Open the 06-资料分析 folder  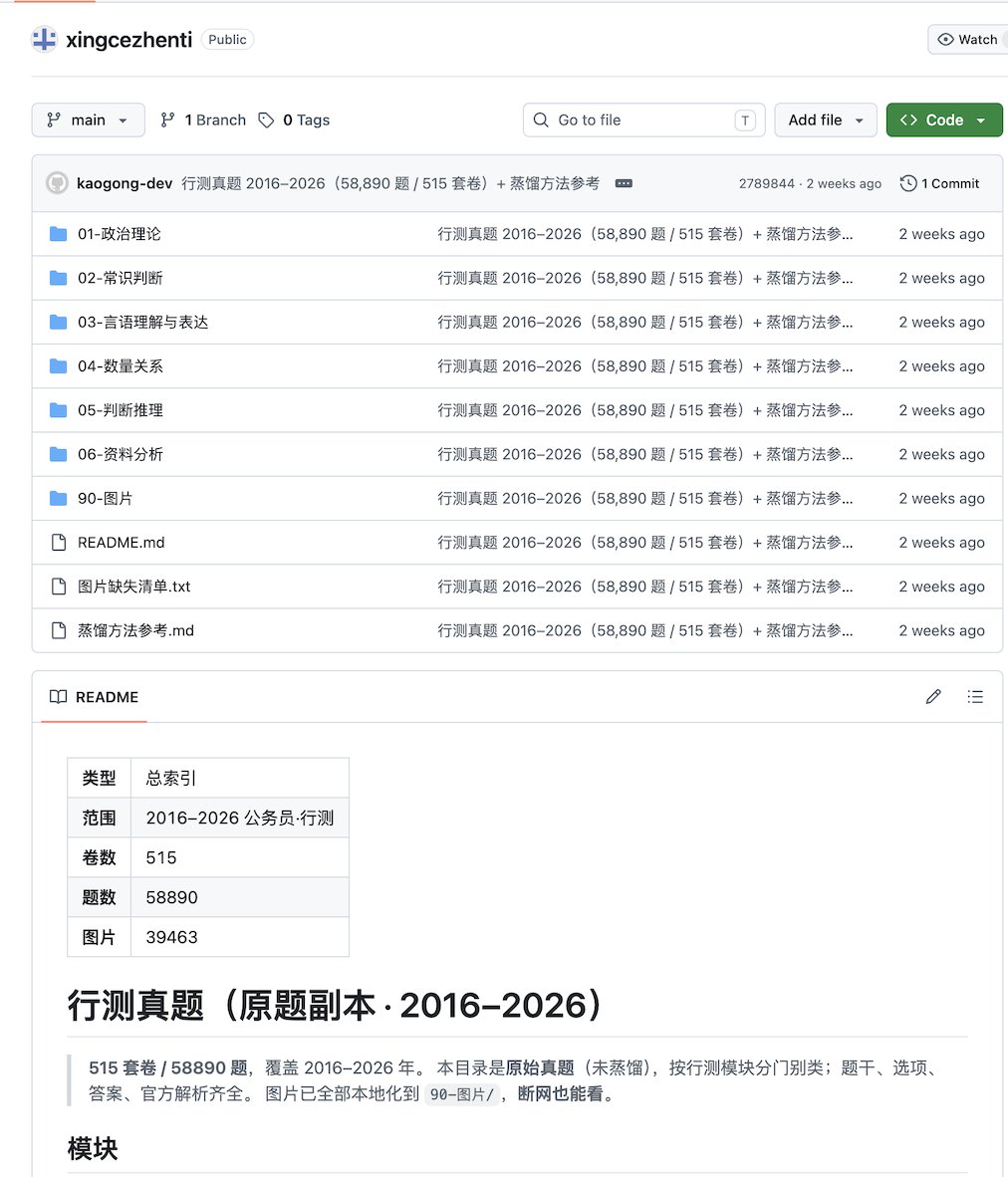pos(121,455)
